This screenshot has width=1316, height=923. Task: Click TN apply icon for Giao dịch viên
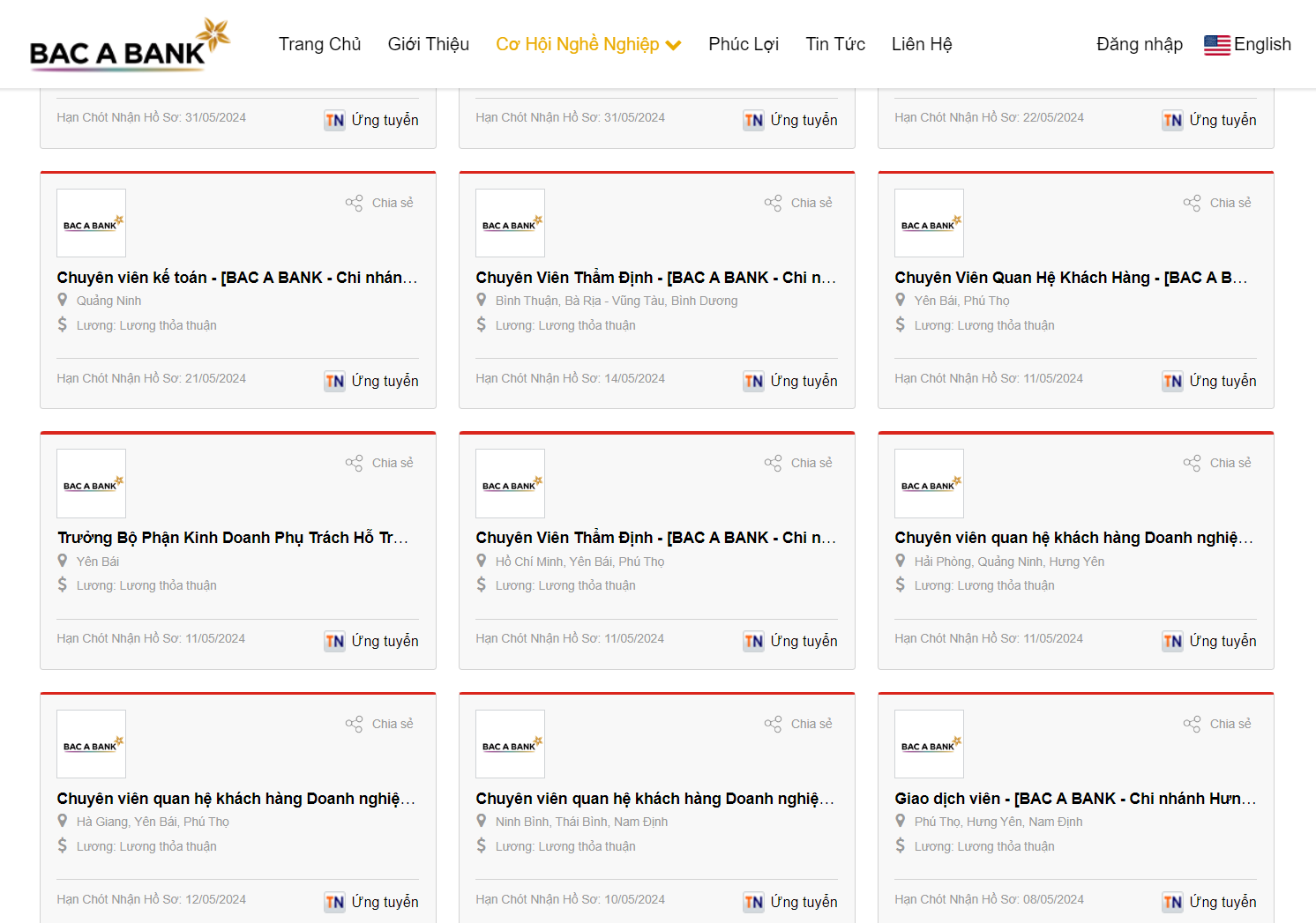click(x=1172, y=902)
